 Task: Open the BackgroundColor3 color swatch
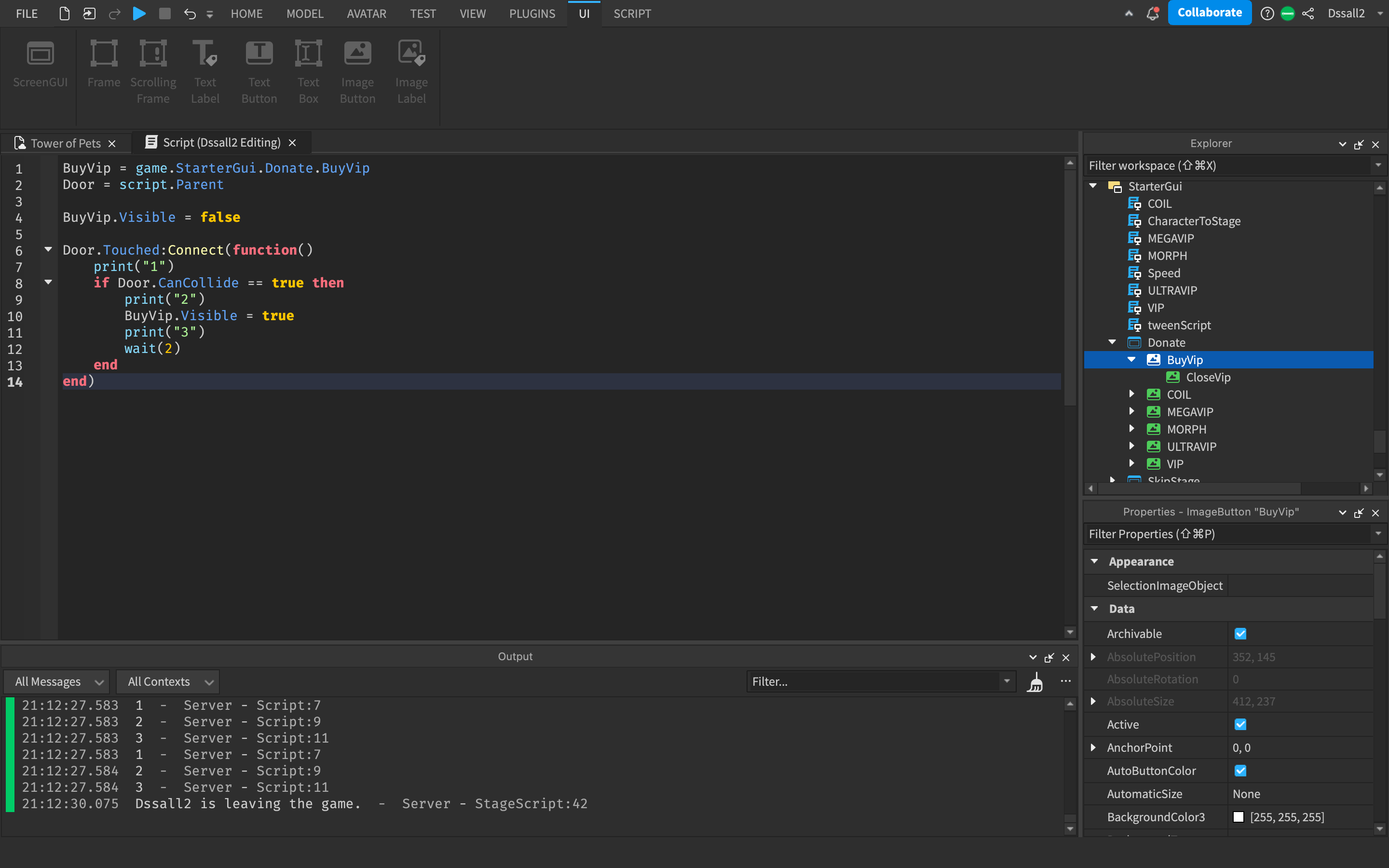(1238, 817)
